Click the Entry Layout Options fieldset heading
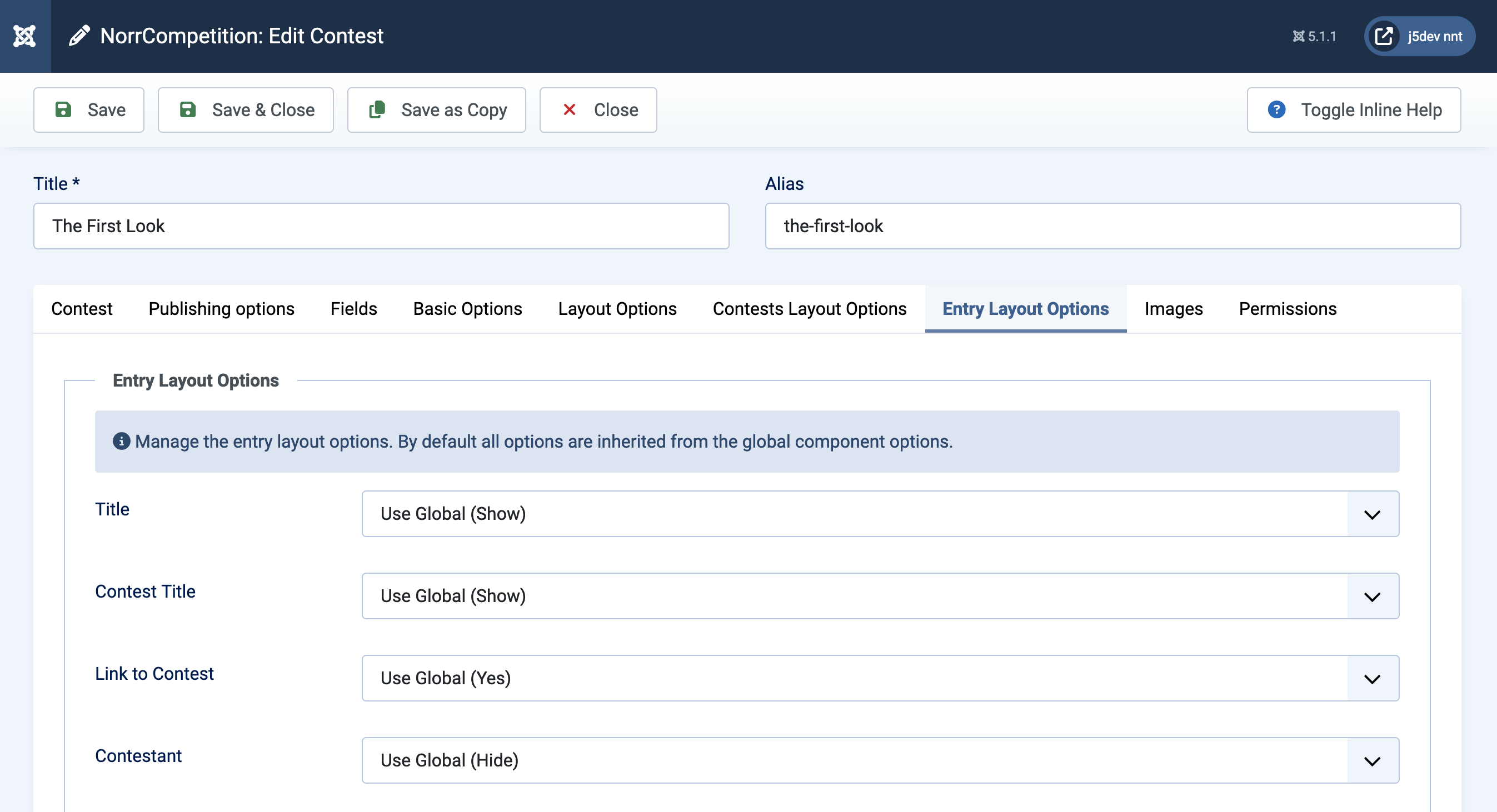 pos(196,380)
